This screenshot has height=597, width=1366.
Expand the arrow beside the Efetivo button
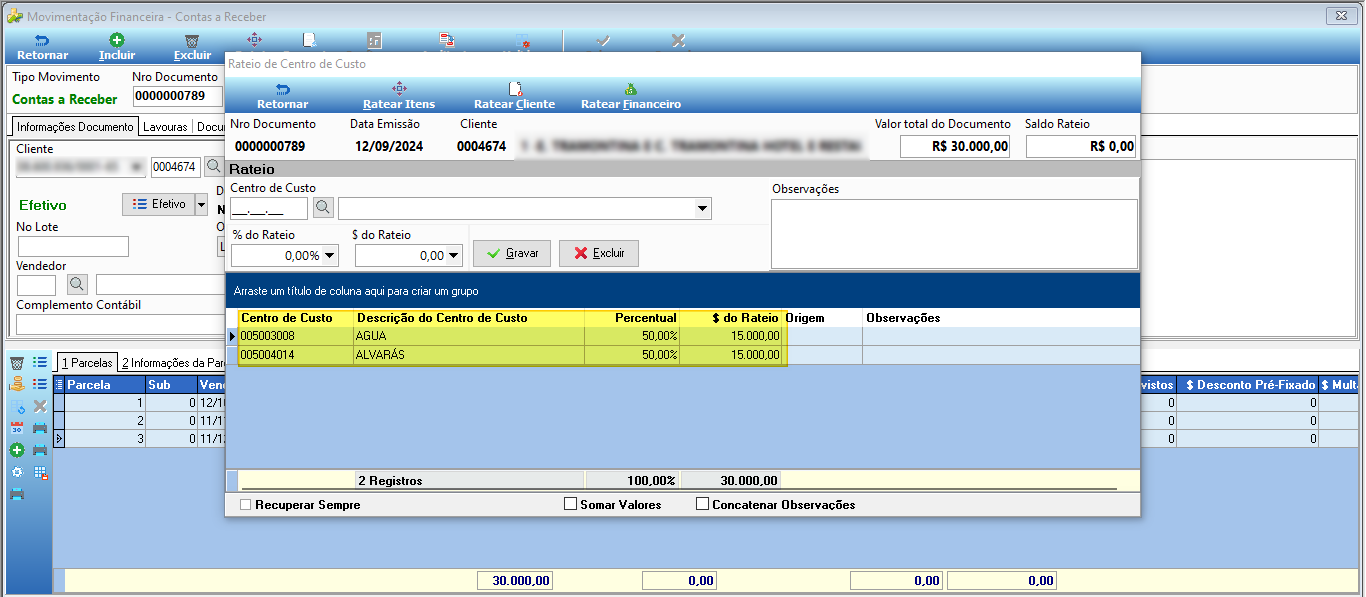point(201,204)
